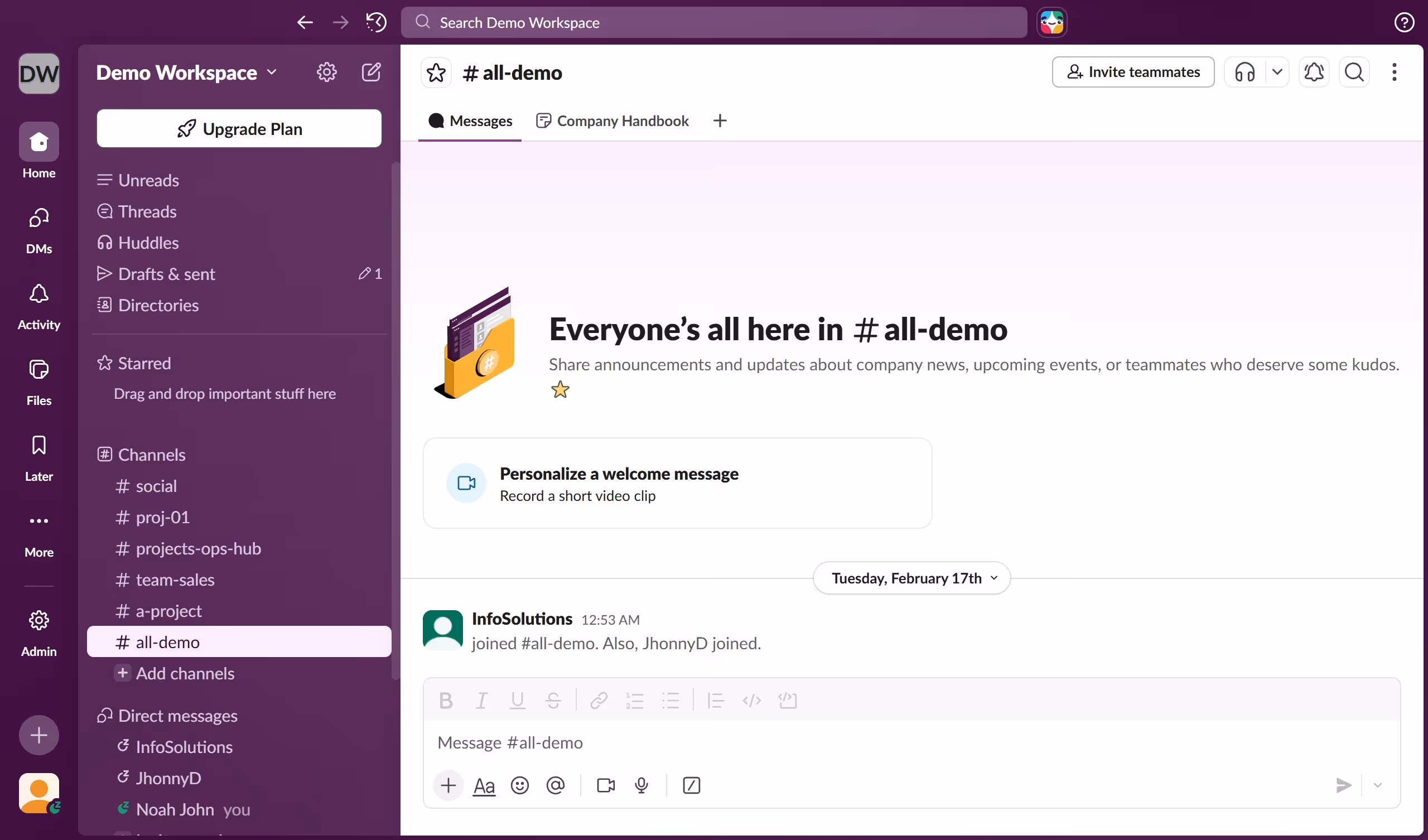Toggle strikethrough formatting
The image size is (1428, 840).
pyautogui.click(x=553, y=701)
